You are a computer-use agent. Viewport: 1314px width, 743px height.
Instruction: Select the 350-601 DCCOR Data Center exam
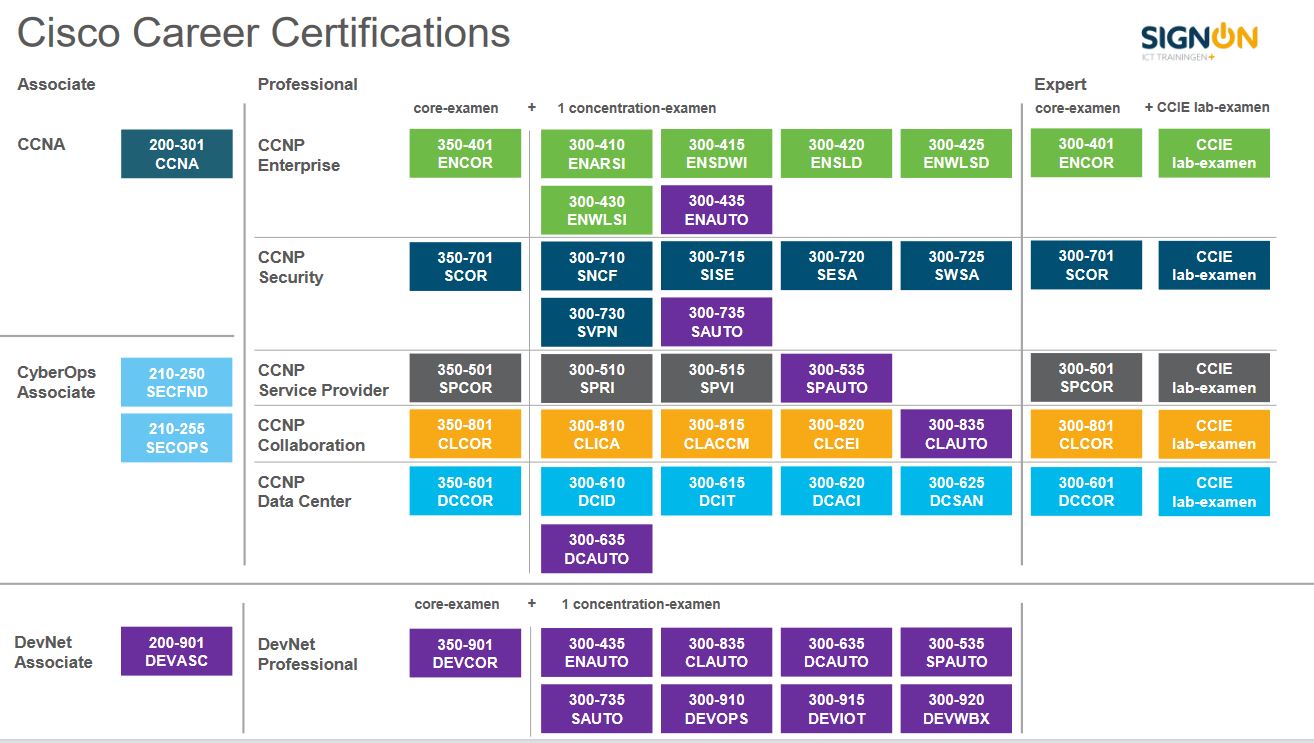point(465,490)
